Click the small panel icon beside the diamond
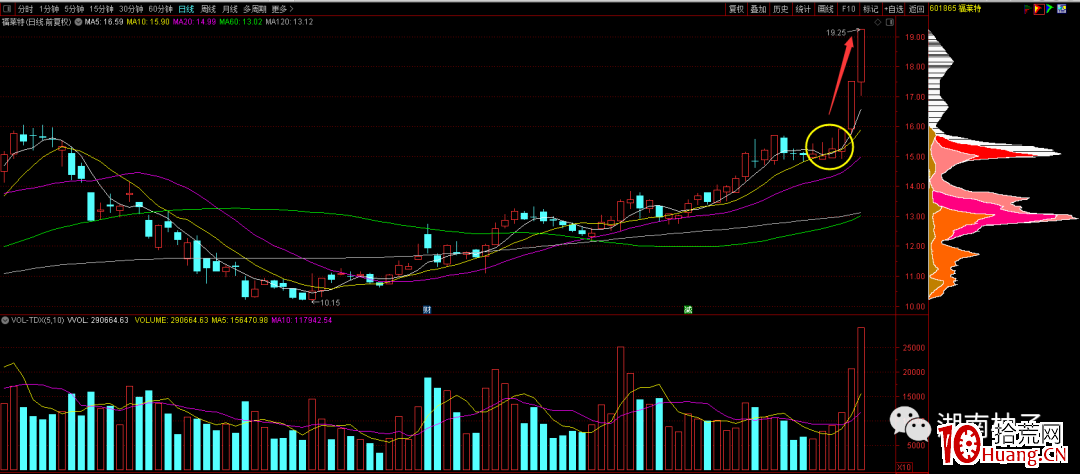Image resolution: width=1080 pixels, height=474 pixels. click(889, 21)
